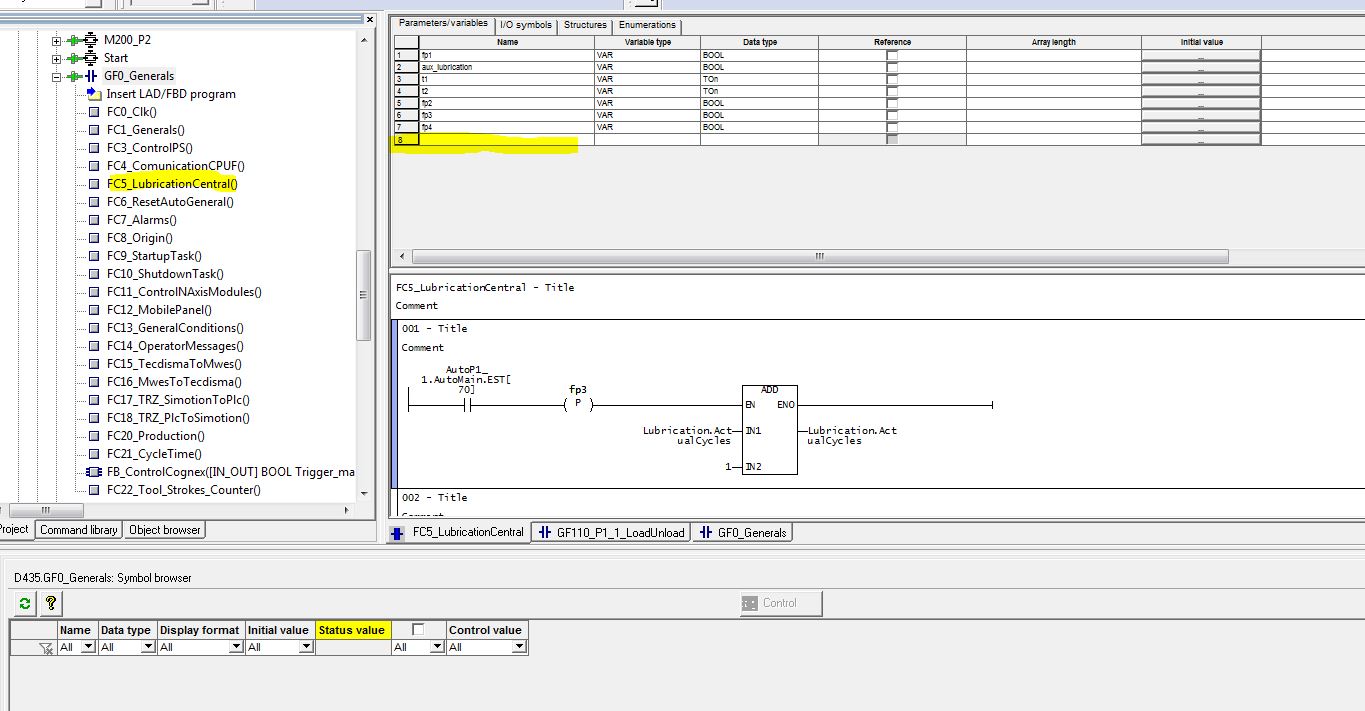The image size is (1365, 711).
Task: Open the GF110_P1_1_LoadUnload editor tab
Action: 611,533
